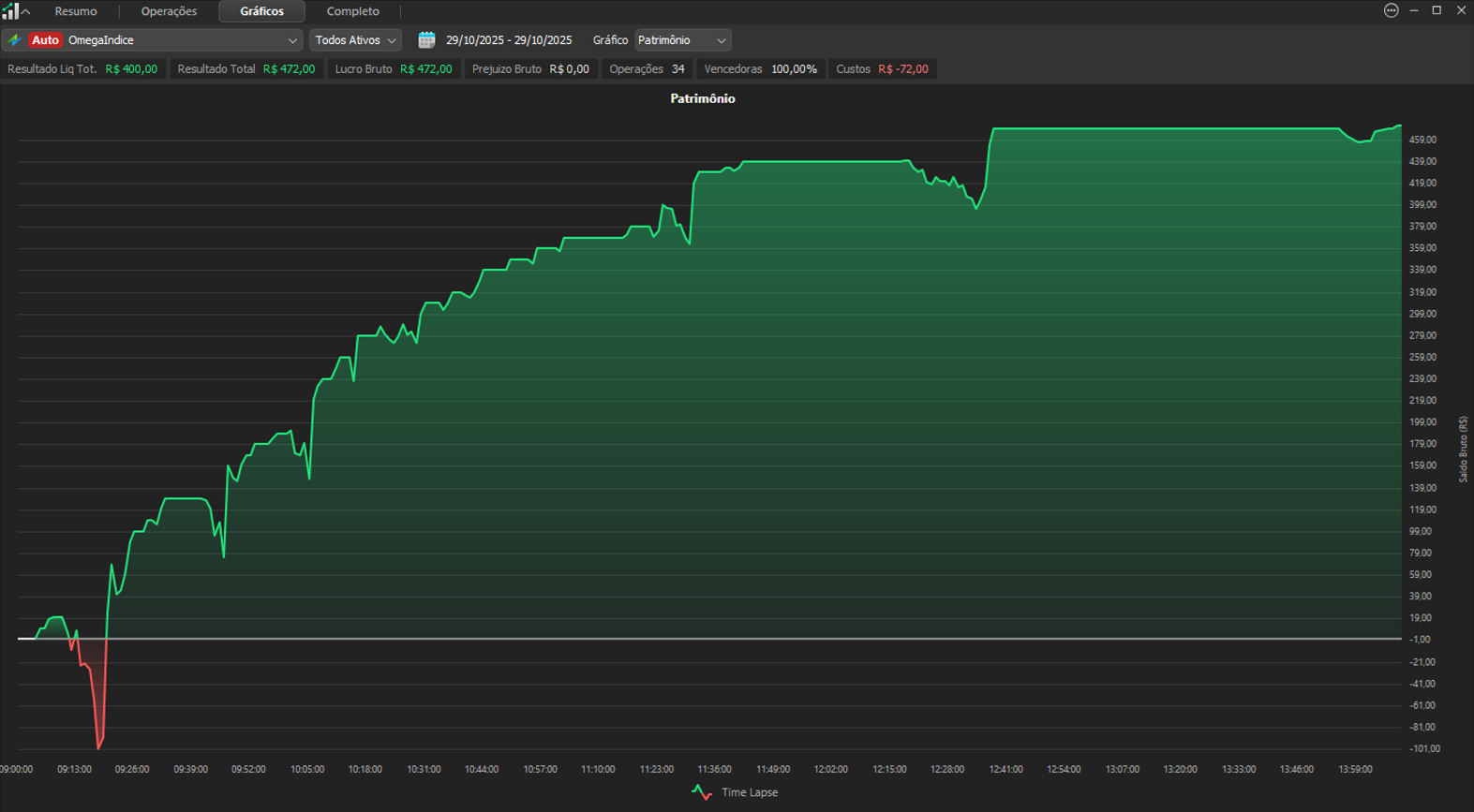This screenshot has width=1474, height=812.
Task: Switch to the Operações tab
Action: coord(169,11)
